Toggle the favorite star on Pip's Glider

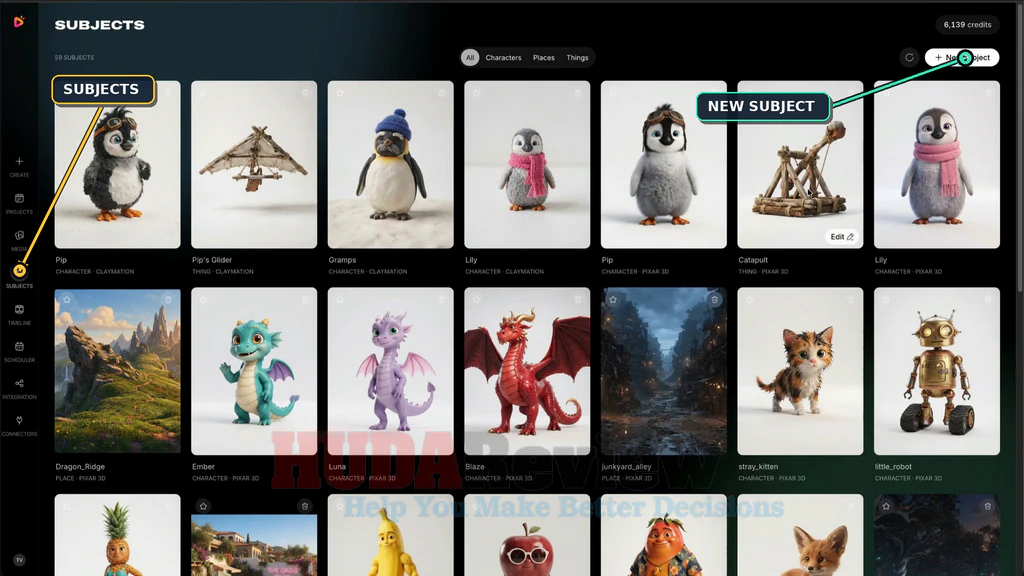(203, 93)
